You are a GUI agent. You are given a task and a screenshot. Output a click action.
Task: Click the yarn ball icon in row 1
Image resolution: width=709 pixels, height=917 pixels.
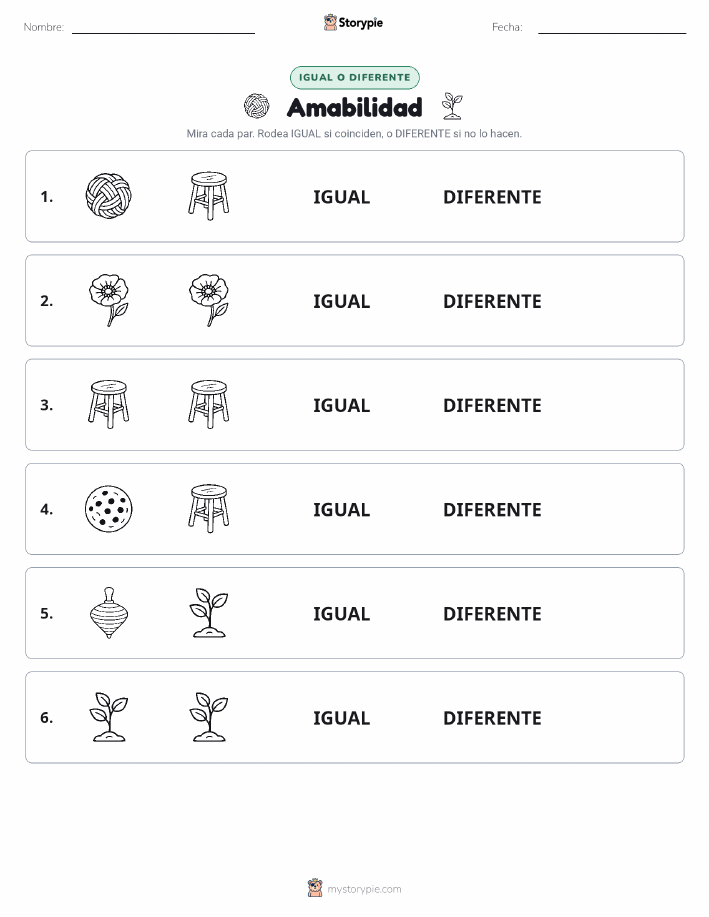[108, 196]
